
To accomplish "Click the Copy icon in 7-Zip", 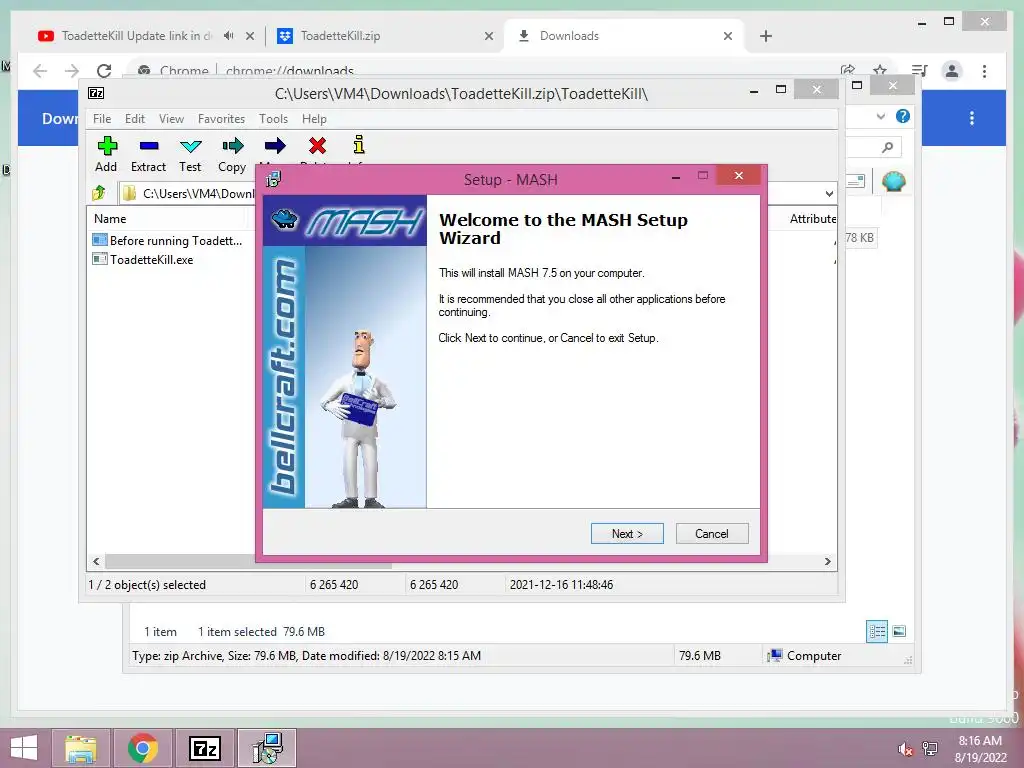I will pyautogui.click(x=232, y=154).
